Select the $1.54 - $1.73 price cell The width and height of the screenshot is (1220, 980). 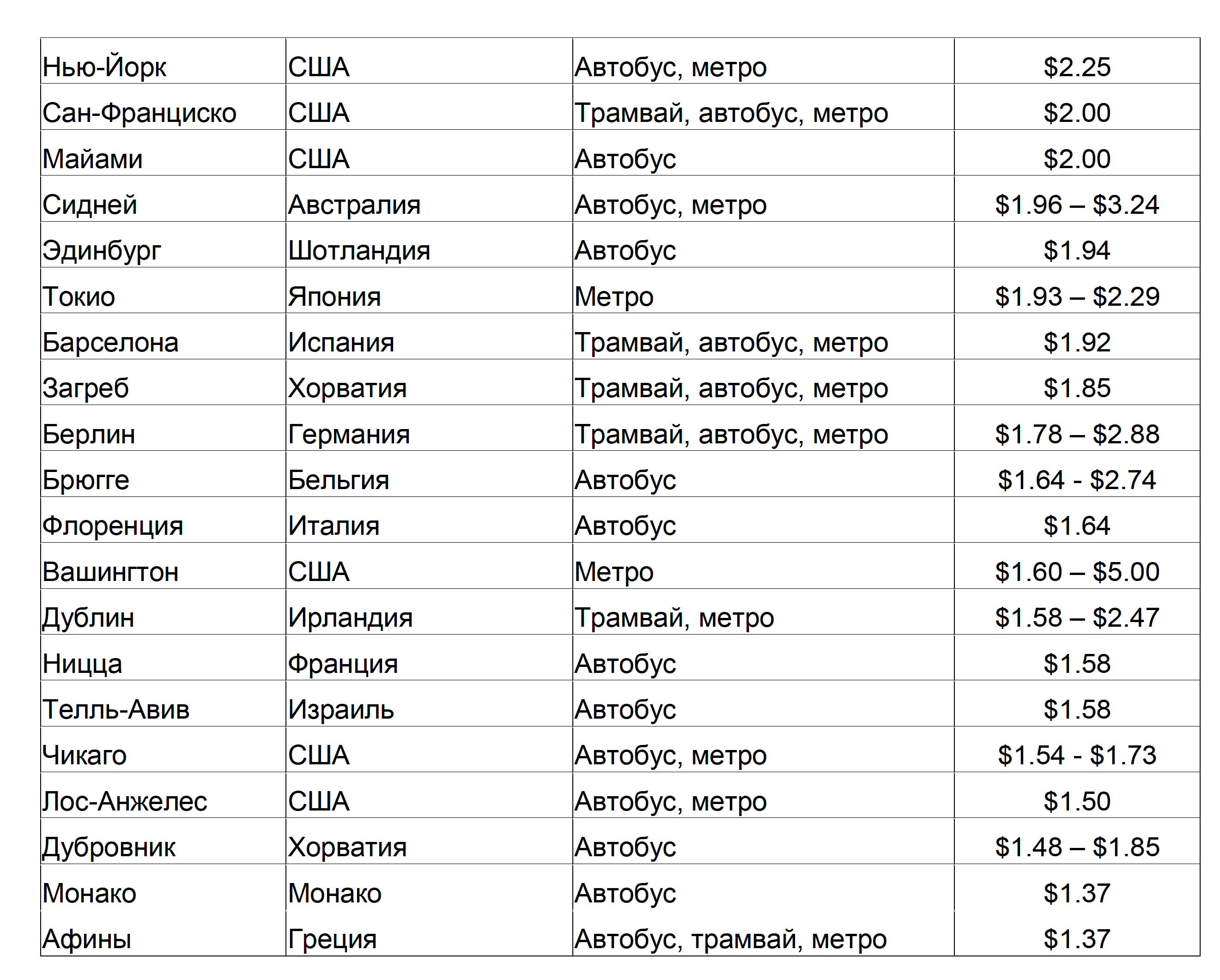[1076, 756]
